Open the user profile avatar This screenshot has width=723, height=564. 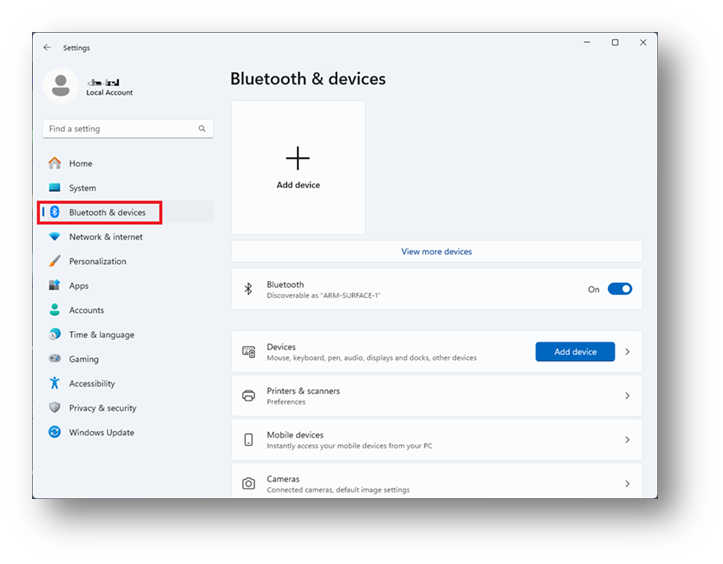tap(61, 86)
